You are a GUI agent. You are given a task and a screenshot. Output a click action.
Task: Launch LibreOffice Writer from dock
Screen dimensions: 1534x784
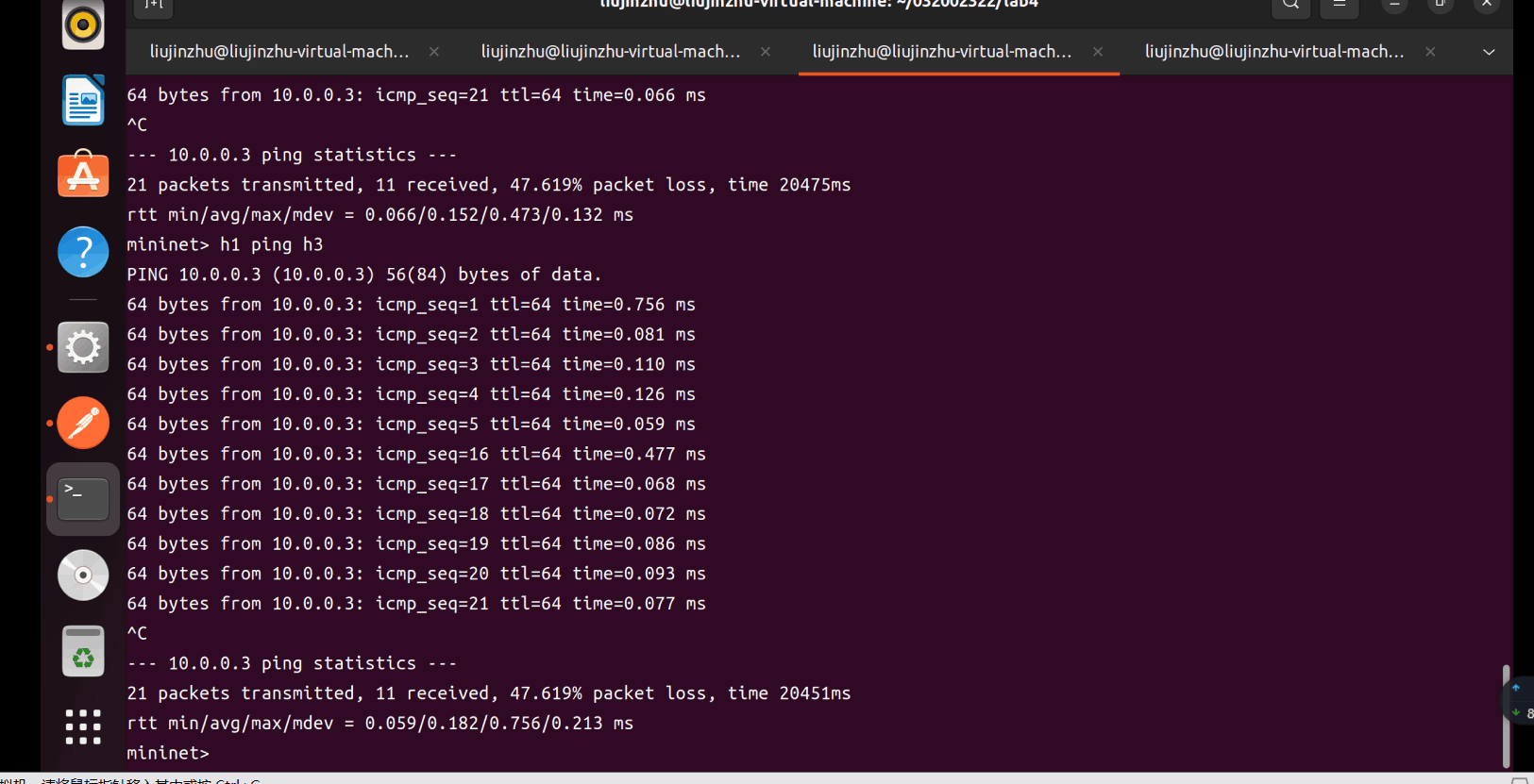[83, 100]
